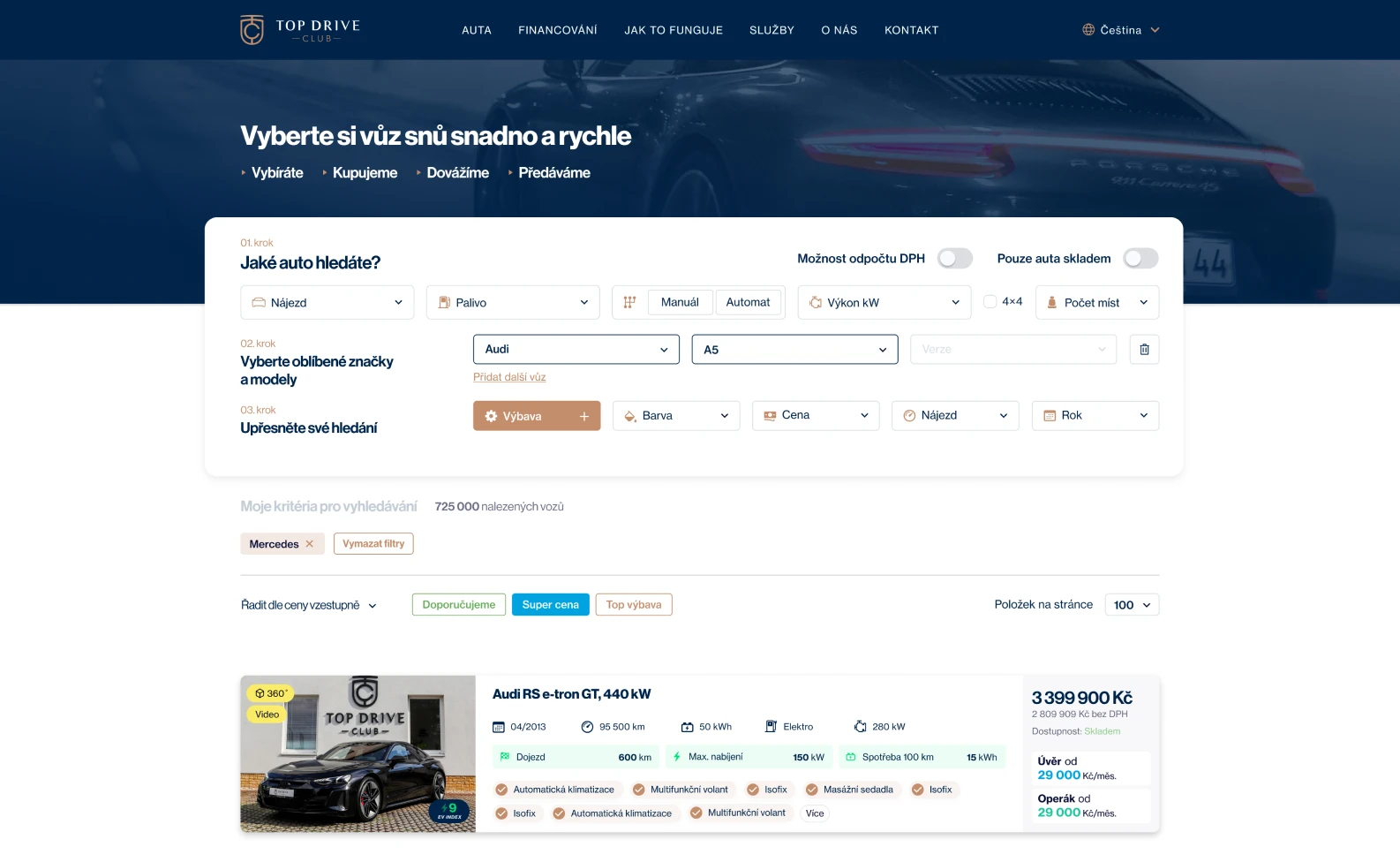Image resolution: width=1400 pixels, height=862 pixels.
Task: Click the Spotřeba 100 km consumption icon
Action: [x=851, y=757]
